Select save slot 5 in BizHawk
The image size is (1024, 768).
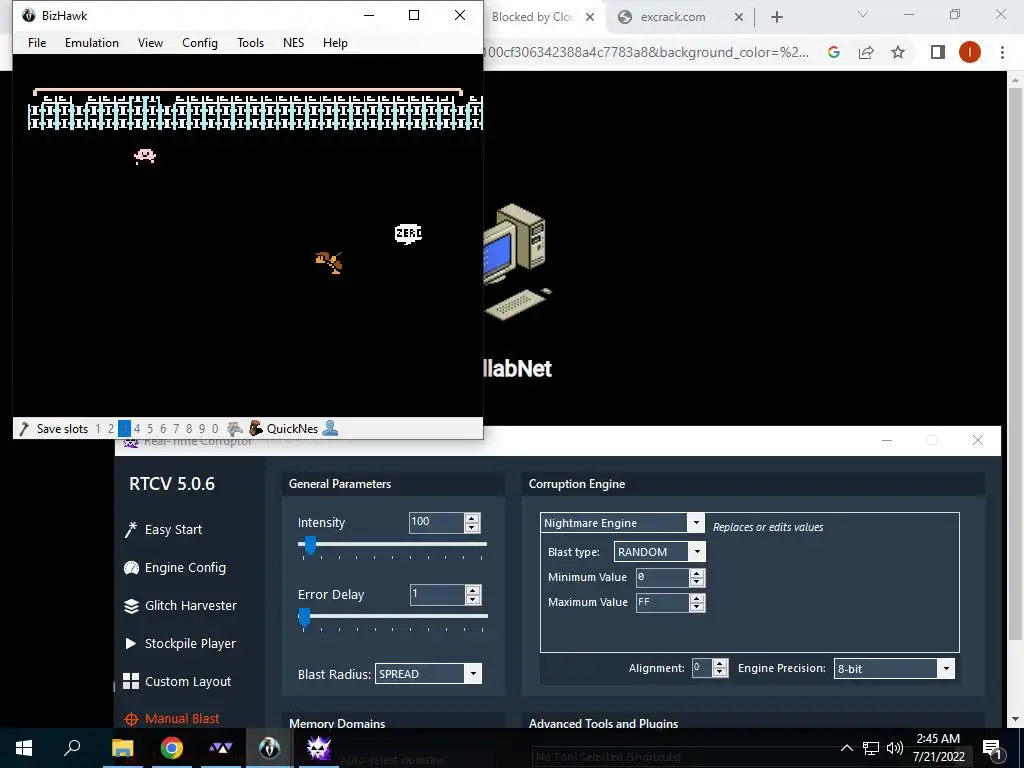point(150,429)
